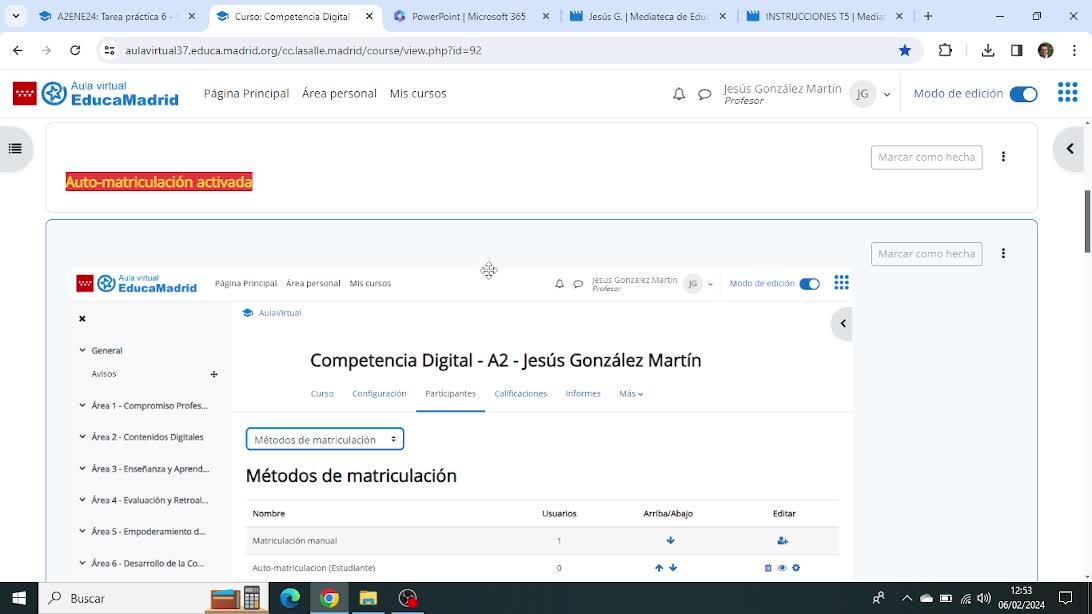Open Área personal in the navigation bar
1092x614 pixels.
point(339,93)
